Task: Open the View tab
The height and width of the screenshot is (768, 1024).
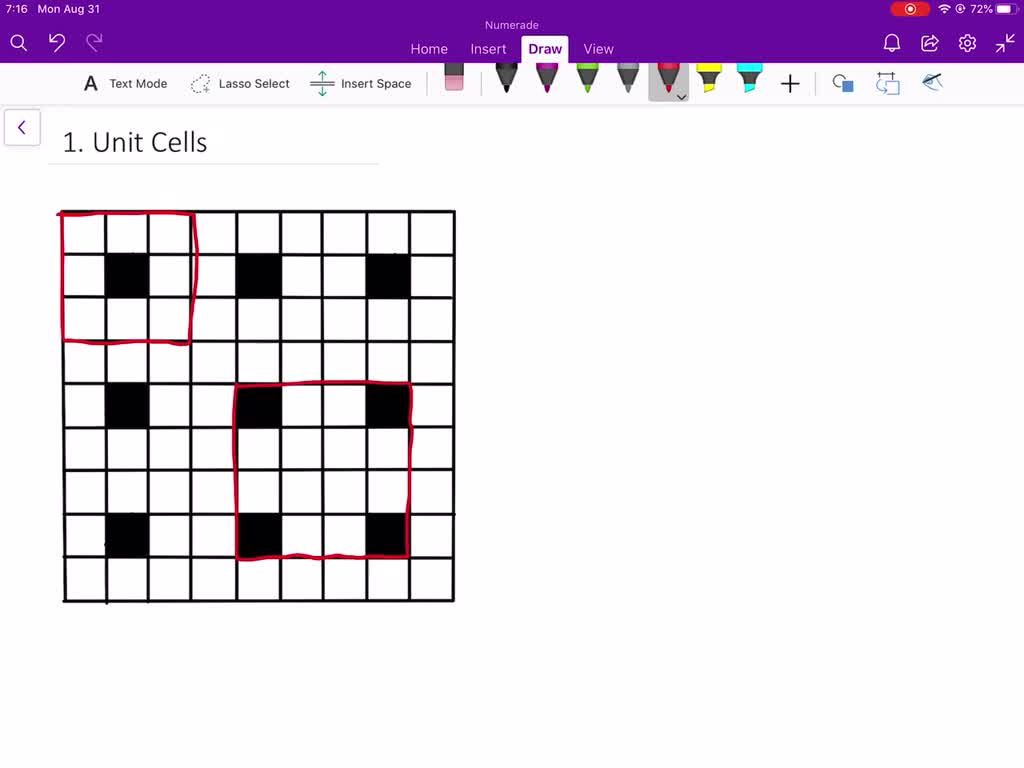Action: [598, 49]
